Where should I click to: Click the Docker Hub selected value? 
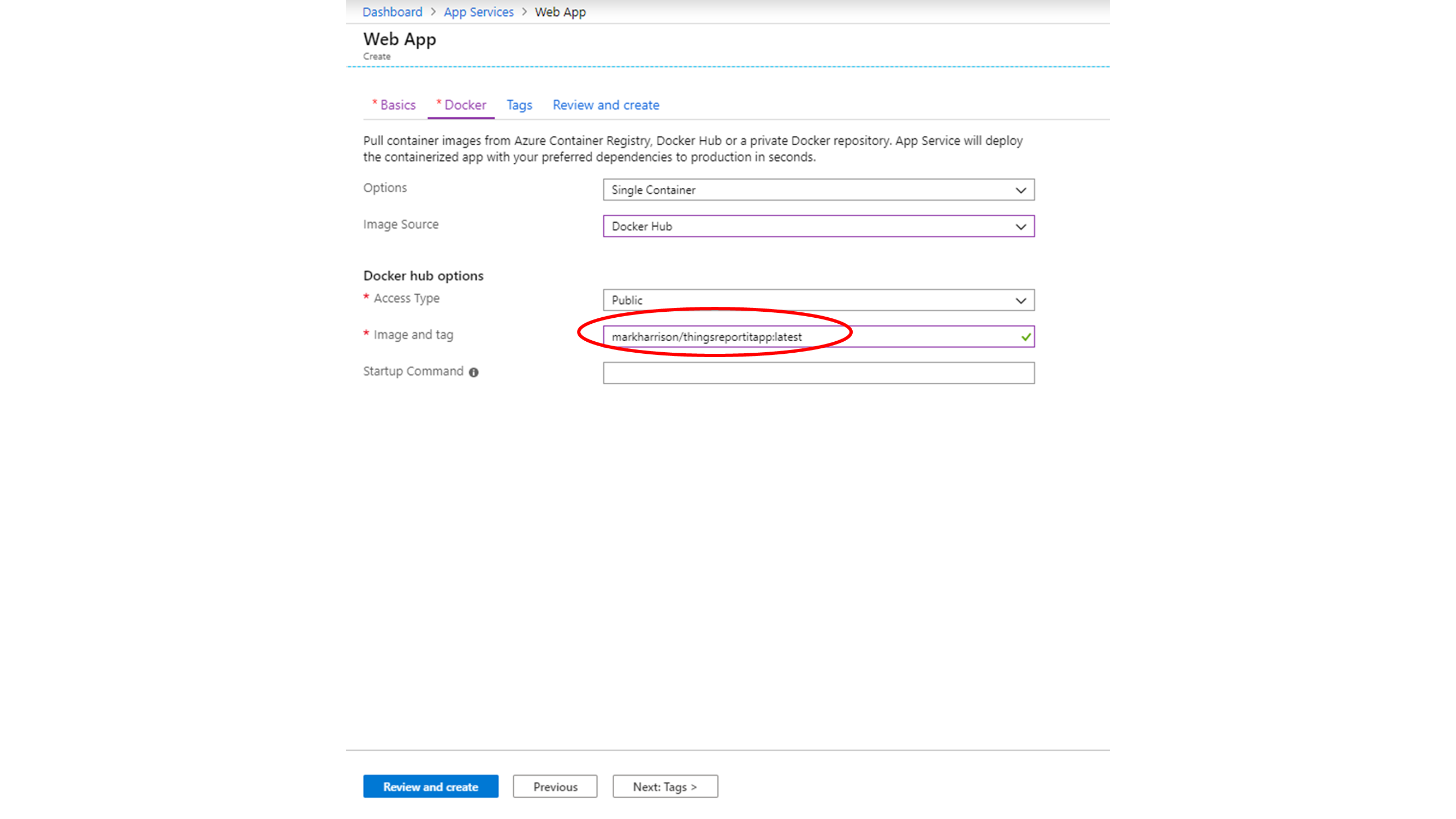click(641, 227)
